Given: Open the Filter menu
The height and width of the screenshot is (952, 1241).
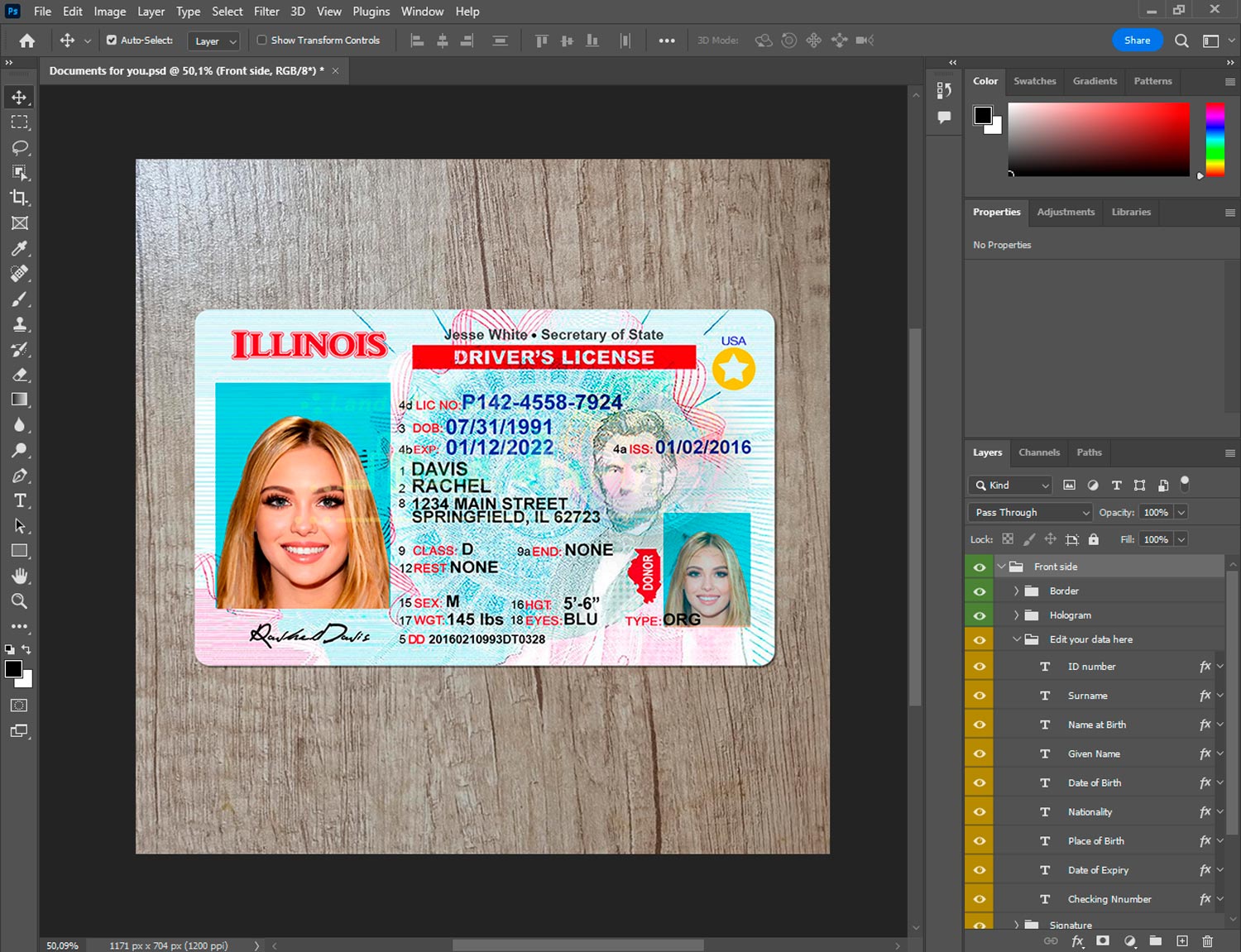Looking at the screenshot, I should tap(266, 12).
